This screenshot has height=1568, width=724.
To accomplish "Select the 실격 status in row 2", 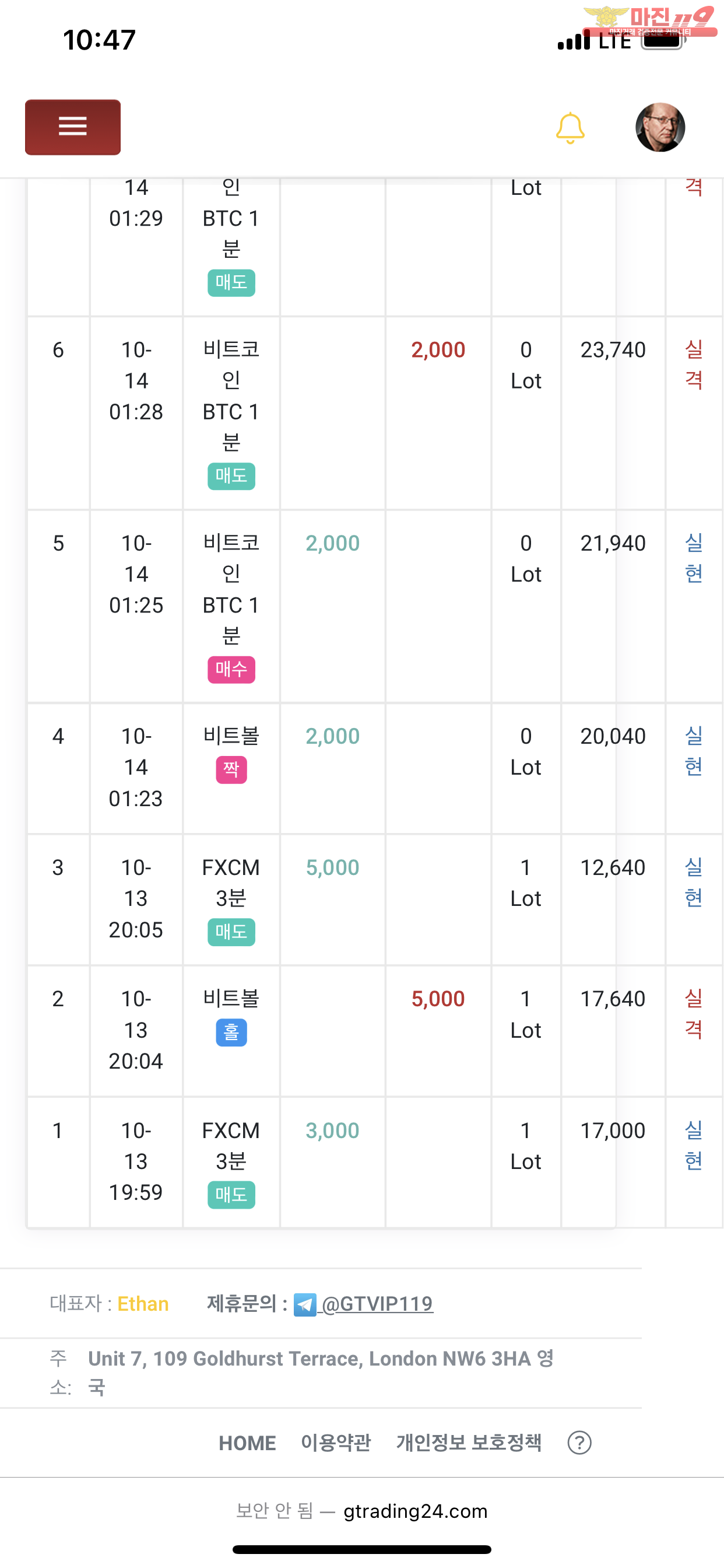I will [x=694, y=1013].
